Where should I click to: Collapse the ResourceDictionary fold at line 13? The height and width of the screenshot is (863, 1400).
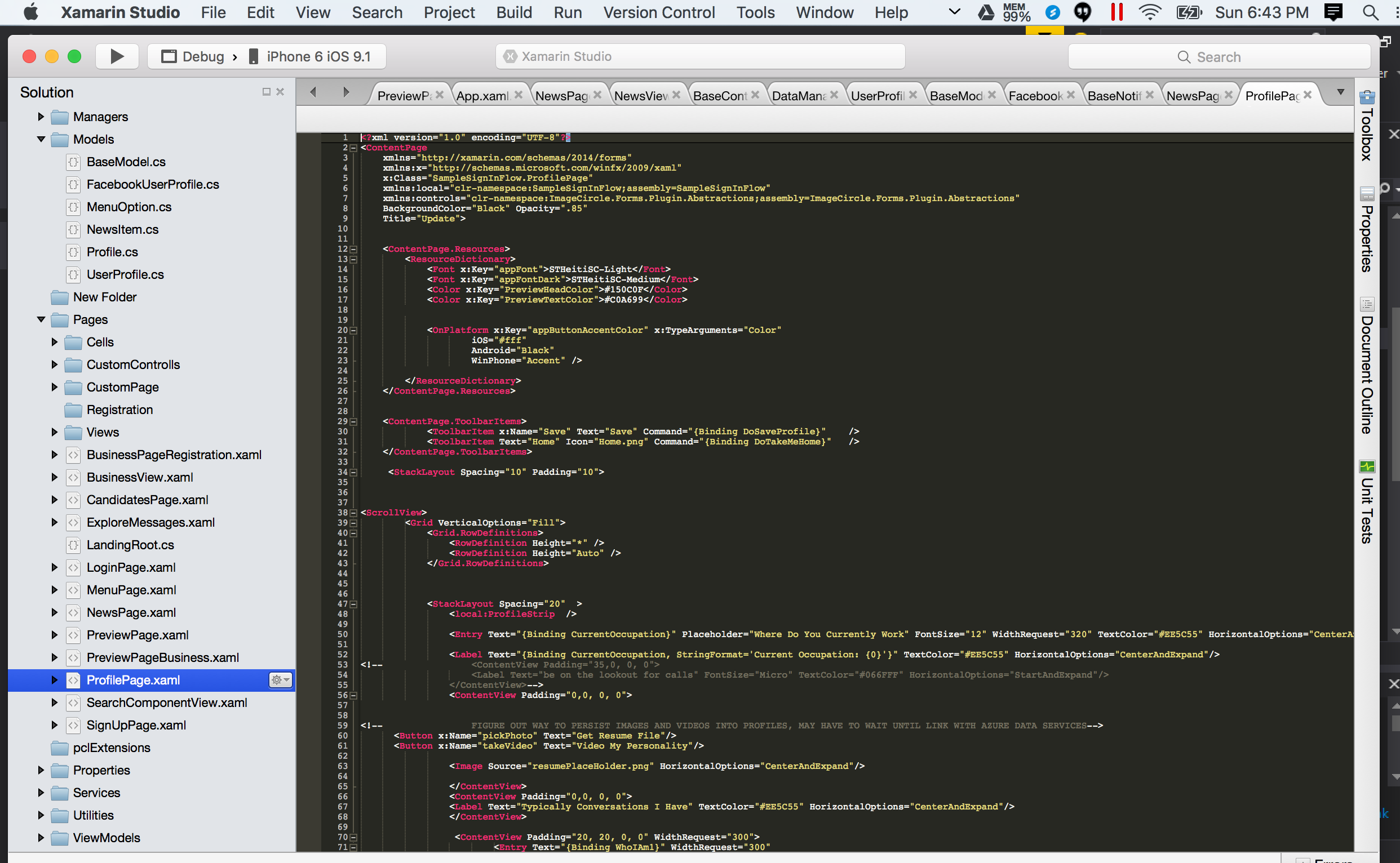pos(353,260)
